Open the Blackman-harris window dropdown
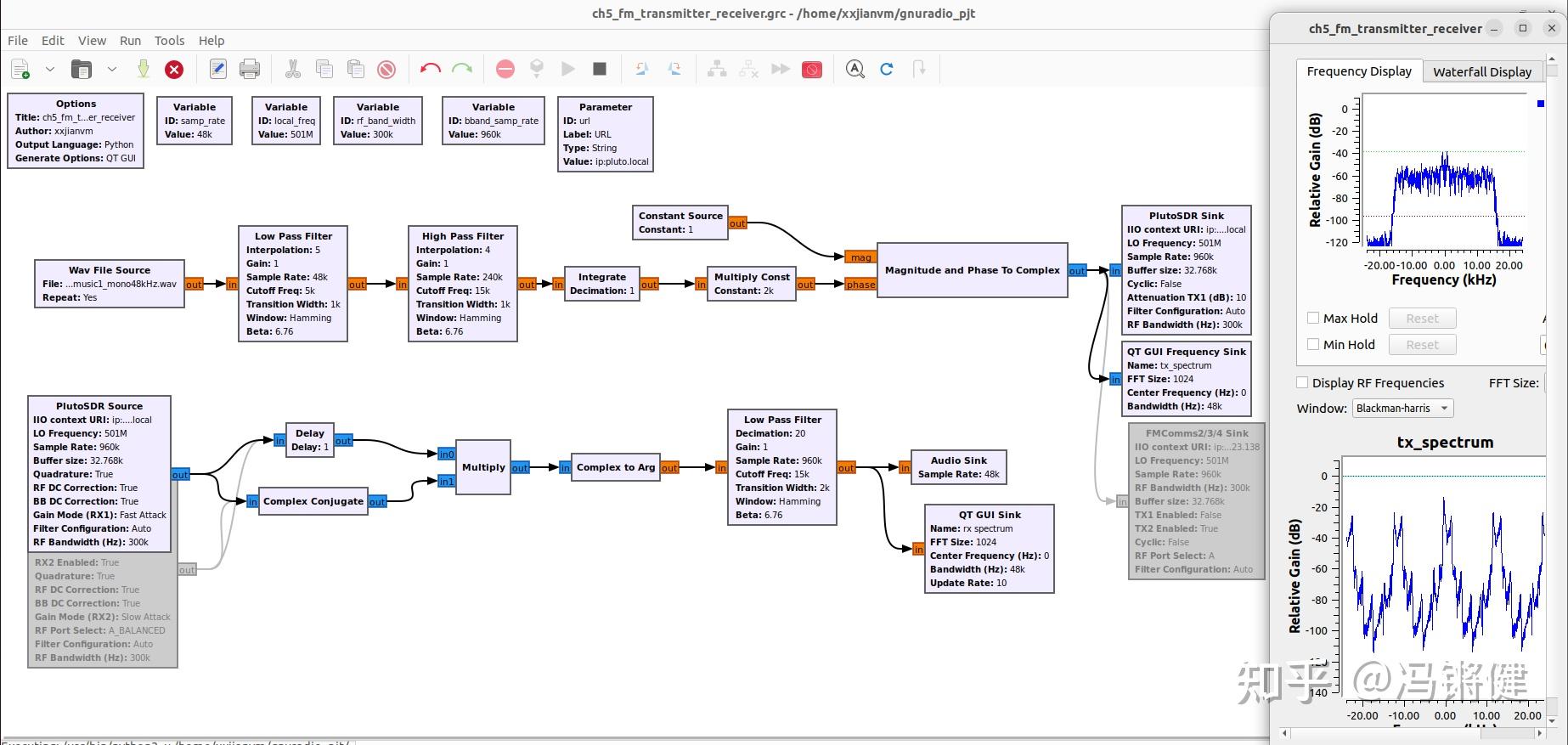The width and height of the screenshot is (1568, 745). [x=1402, y=409]
